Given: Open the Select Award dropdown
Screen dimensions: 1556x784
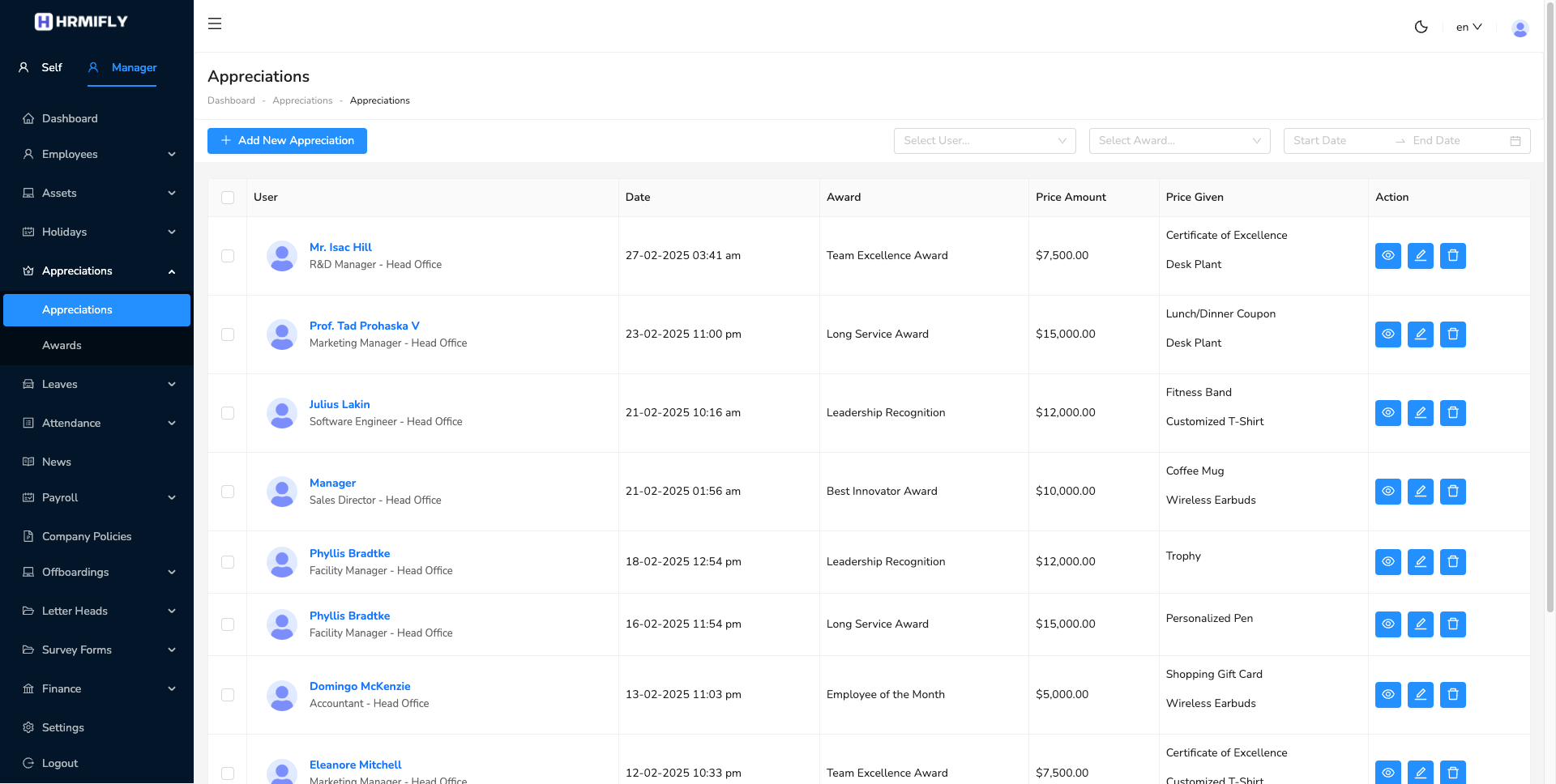Looking at the screenshot, I should (x=1178, y=141).
